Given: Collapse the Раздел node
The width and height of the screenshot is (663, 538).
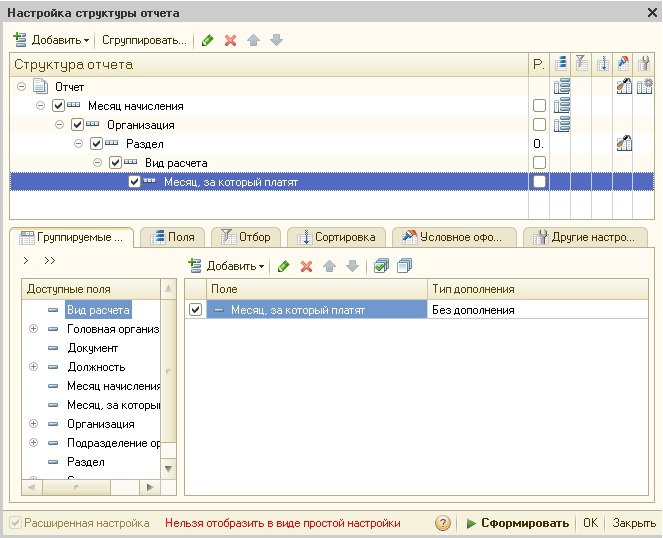Looking at the screenshot, I should pos(78,144).
